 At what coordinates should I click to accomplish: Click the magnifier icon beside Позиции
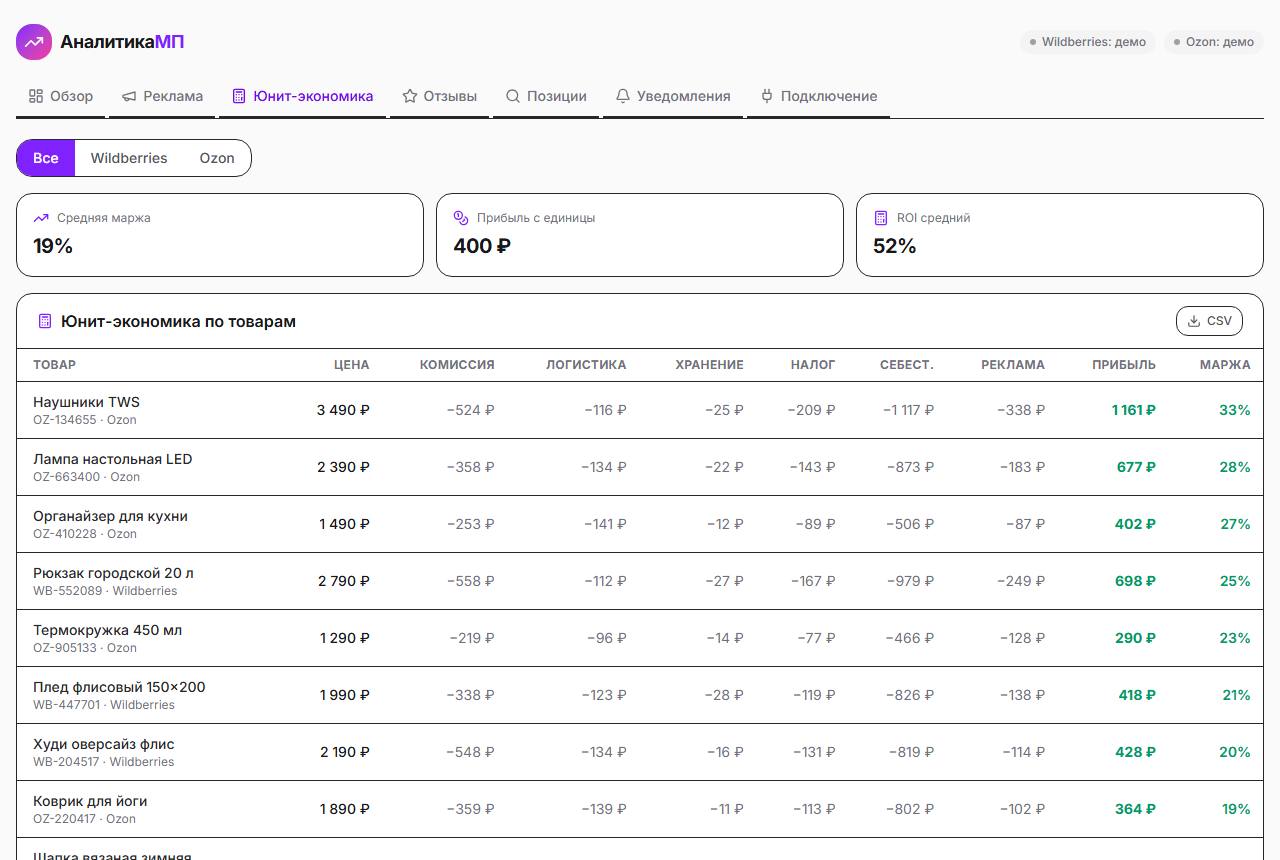(x=513, y=96)
